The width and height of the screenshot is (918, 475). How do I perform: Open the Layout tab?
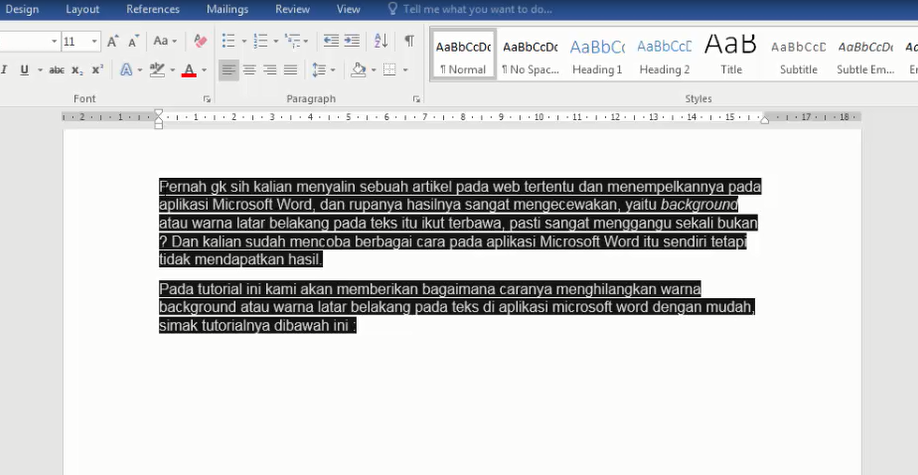click(83, 9)
